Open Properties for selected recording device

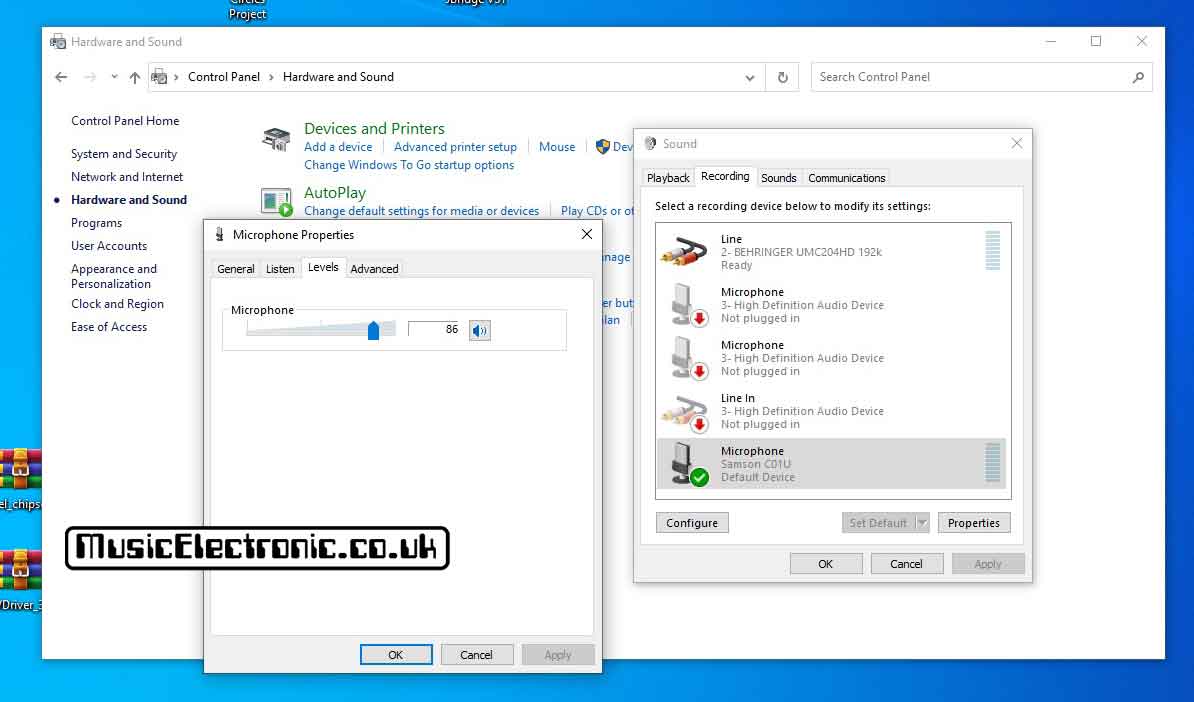coord(974,523)
